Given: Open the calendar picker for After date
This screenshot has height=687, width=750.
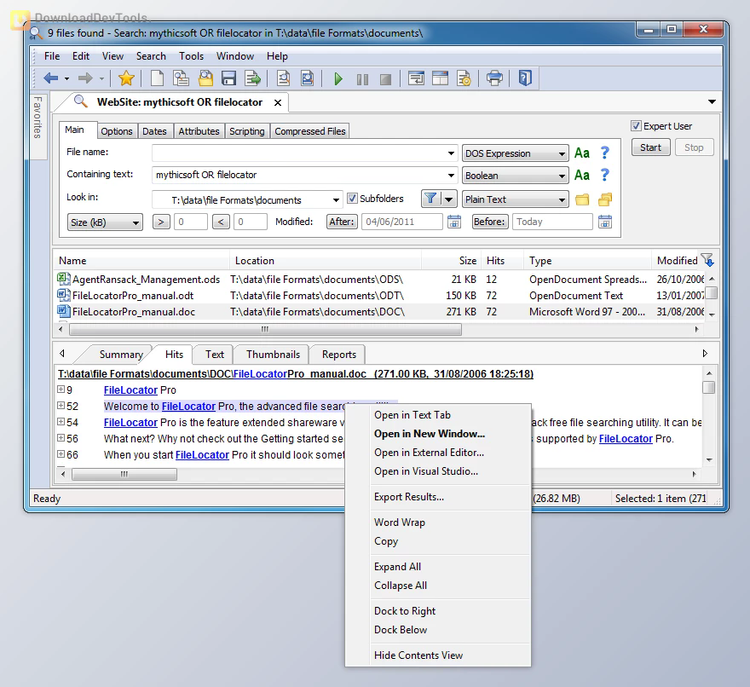Looking at the screenshot, I should pyautogui.click(x=454, y=222).
